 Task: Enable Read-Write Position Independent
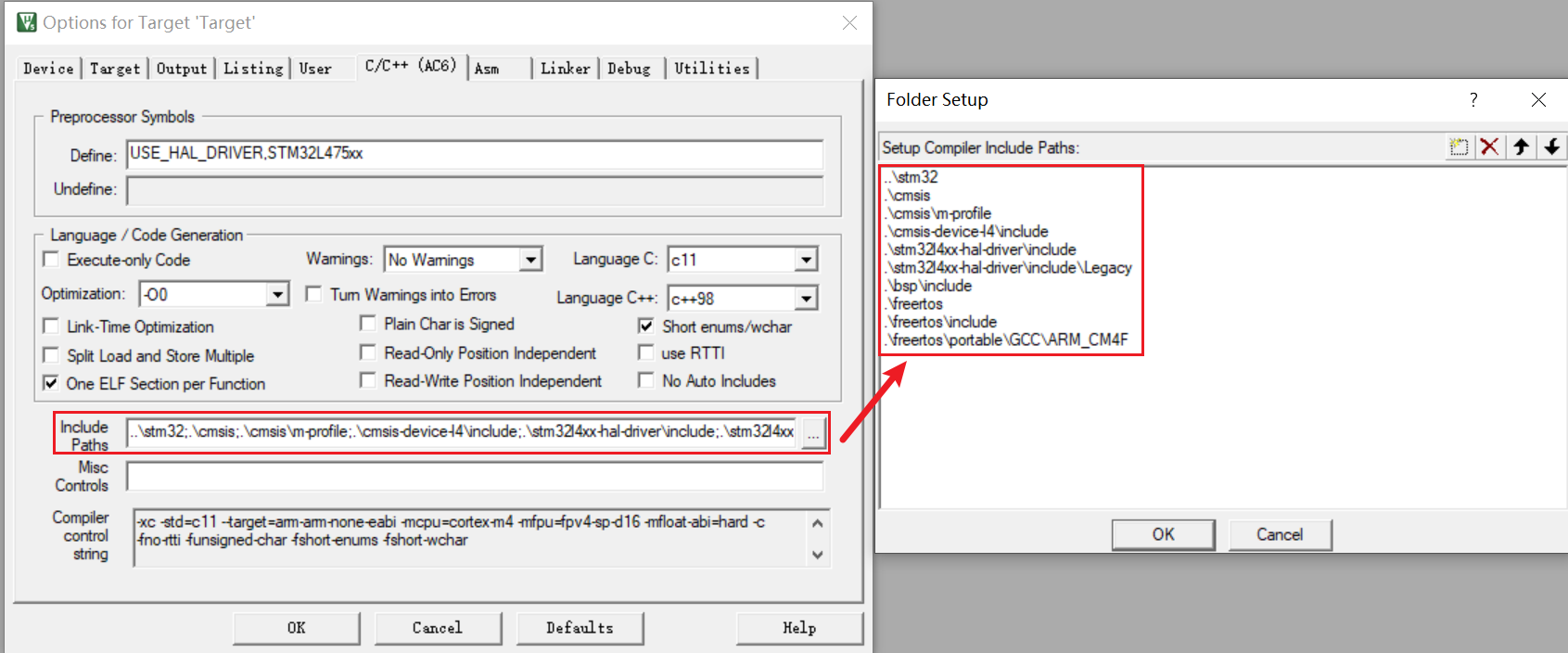pyautogui.click(x=368, y=380)
